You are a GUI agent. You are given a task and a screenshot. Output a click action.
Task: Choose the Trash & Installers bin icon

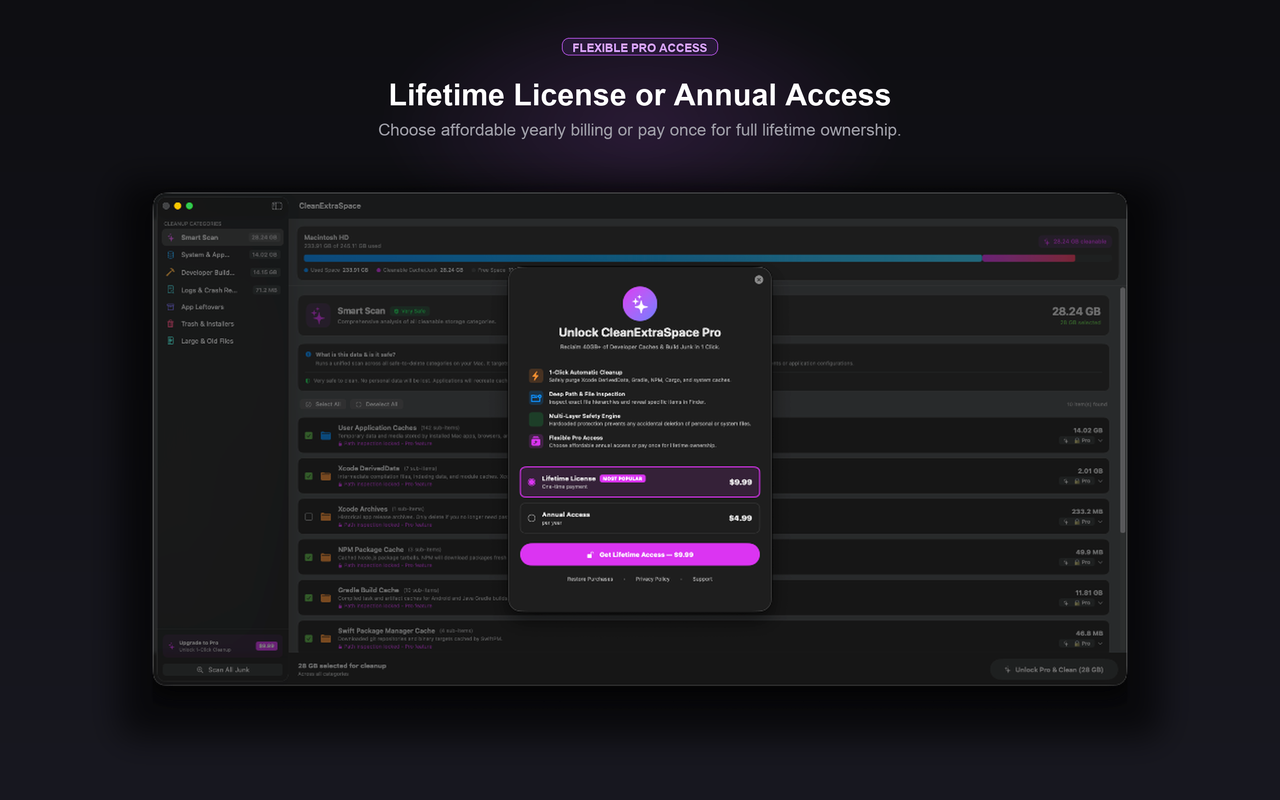(x=170, y=324)
